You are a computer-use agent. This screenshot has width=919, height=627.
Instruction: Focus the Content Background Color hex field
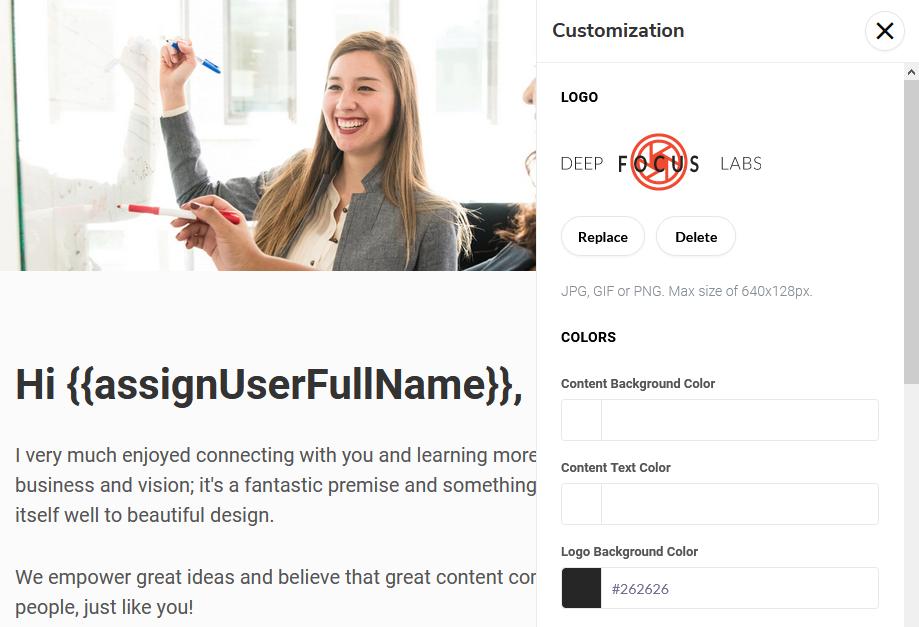pyautogui.click(x=740, y=420)
